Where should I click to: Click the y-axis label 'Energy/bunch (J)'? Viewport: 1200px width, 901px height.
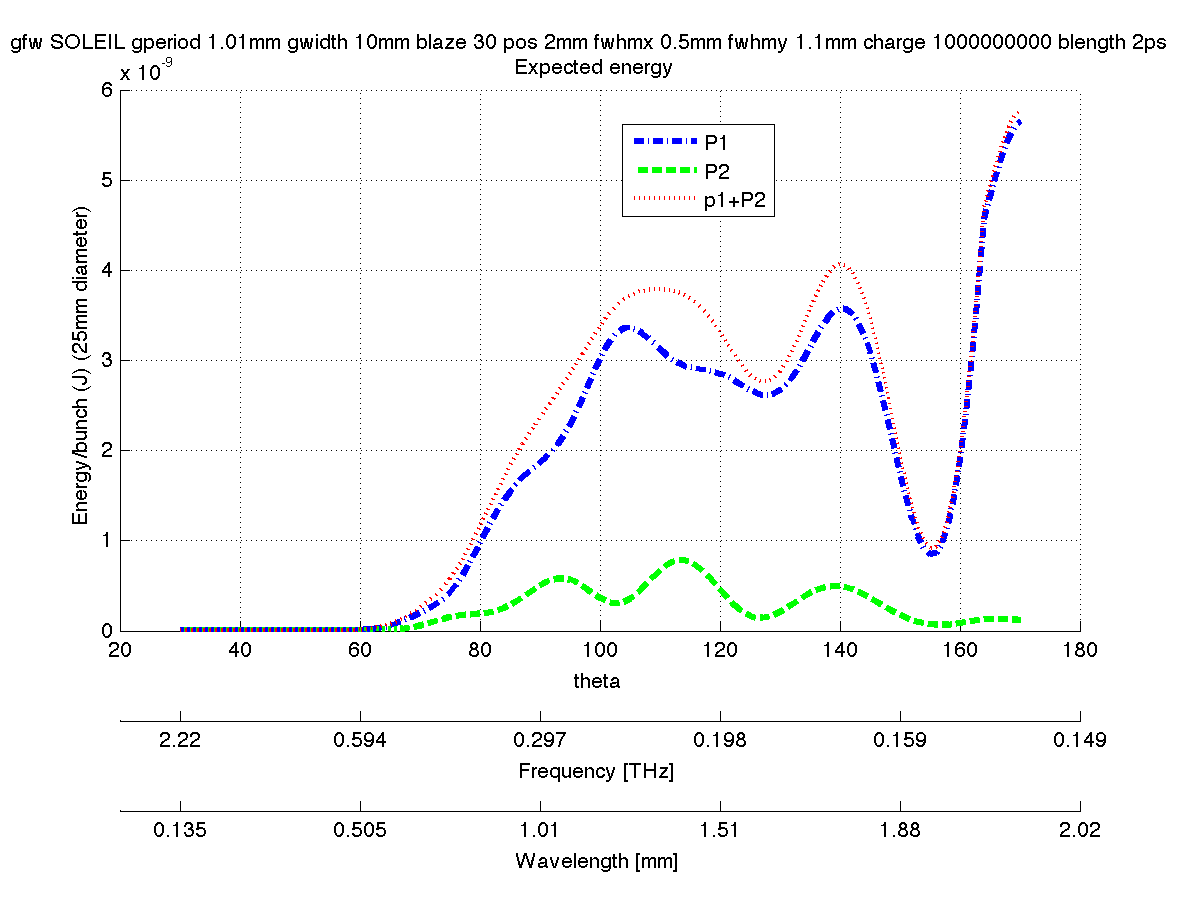point(82,368)
